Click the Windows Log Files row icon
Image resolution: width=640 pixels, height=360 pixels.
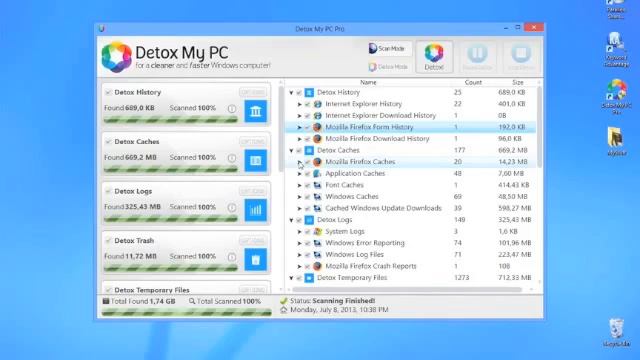pos(317,255)
